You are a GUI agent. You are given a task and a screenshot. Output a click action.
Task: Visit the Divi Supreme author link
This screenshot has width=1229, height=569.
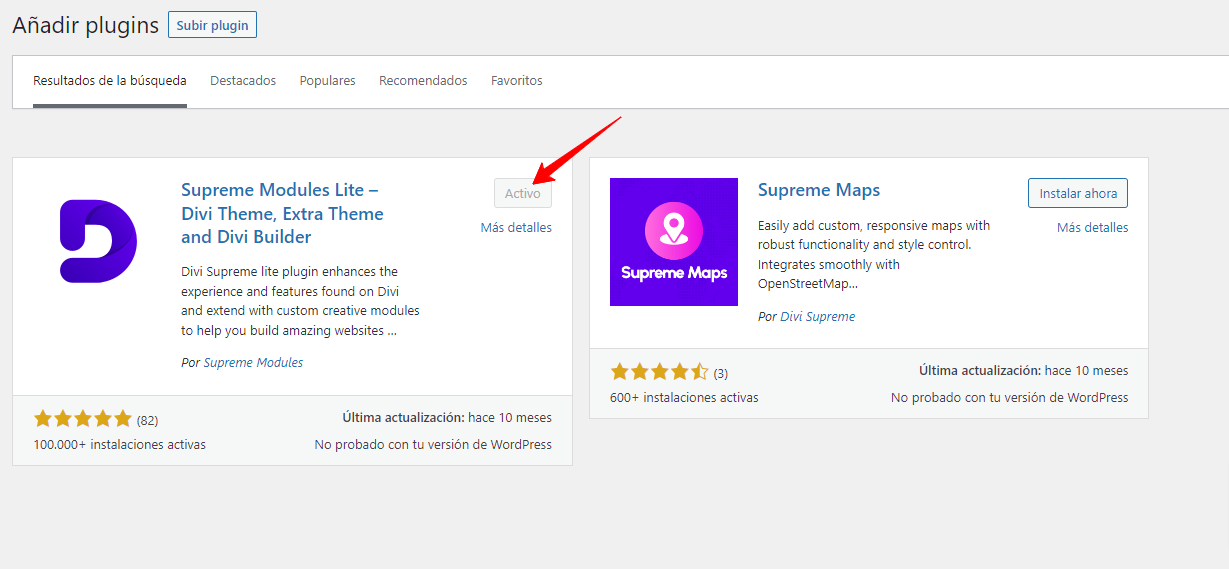[817, 317]
